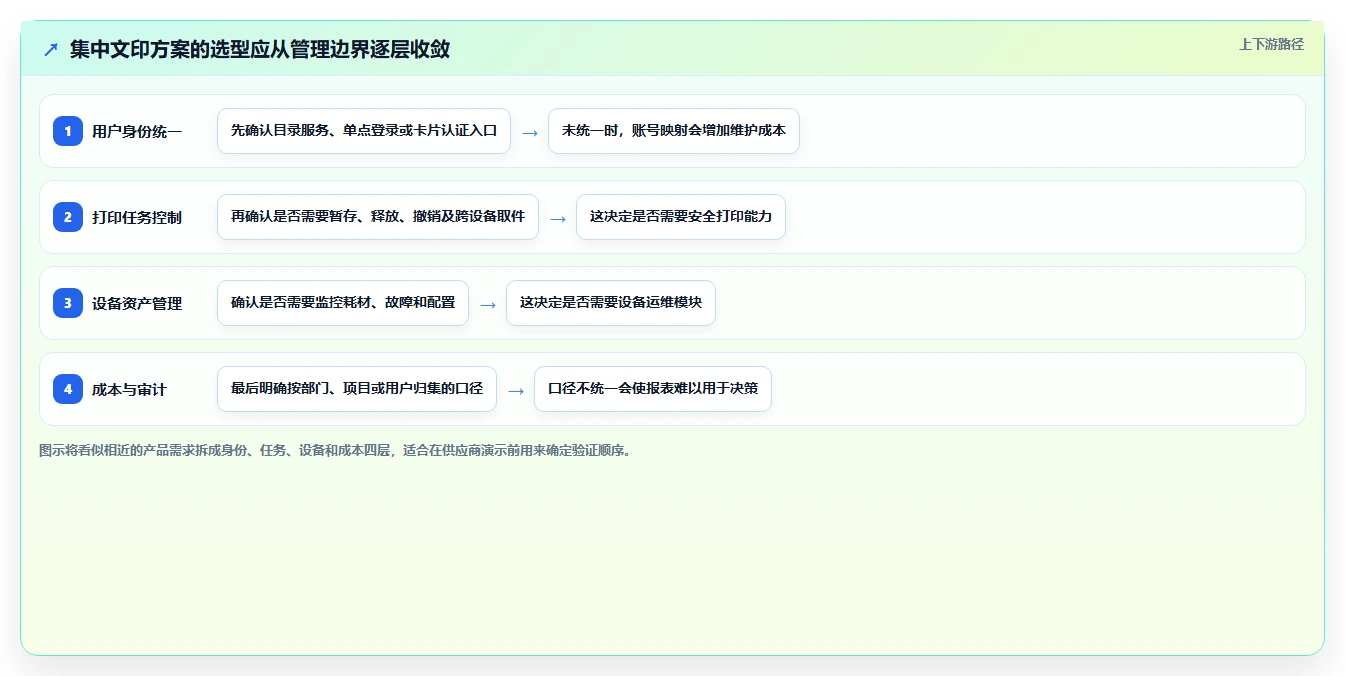
Task: Click the box 这决定是否需要安全打印能力
Action: pos(681,217)
